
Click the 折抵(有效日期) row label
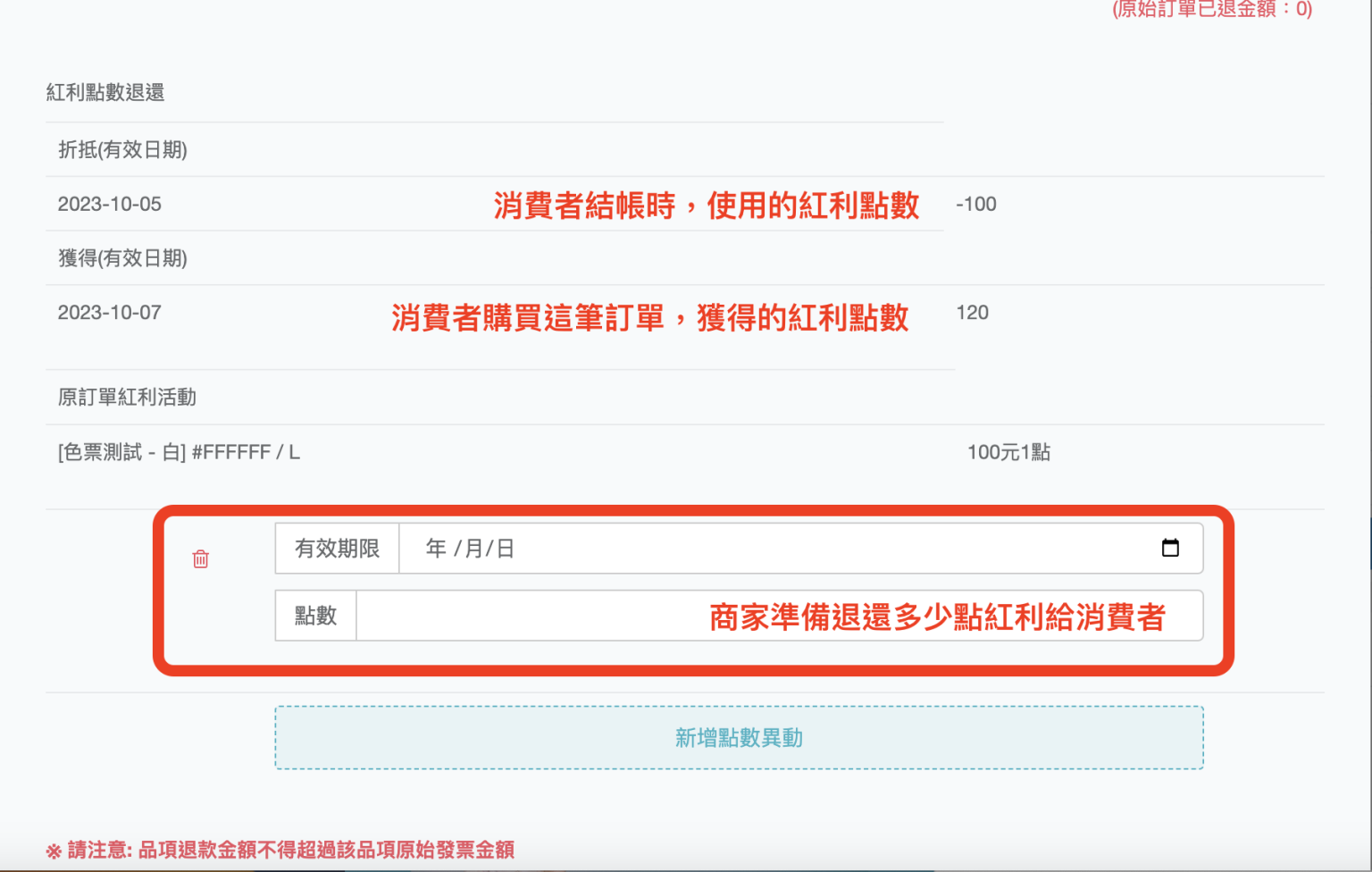tap(121, 150)
